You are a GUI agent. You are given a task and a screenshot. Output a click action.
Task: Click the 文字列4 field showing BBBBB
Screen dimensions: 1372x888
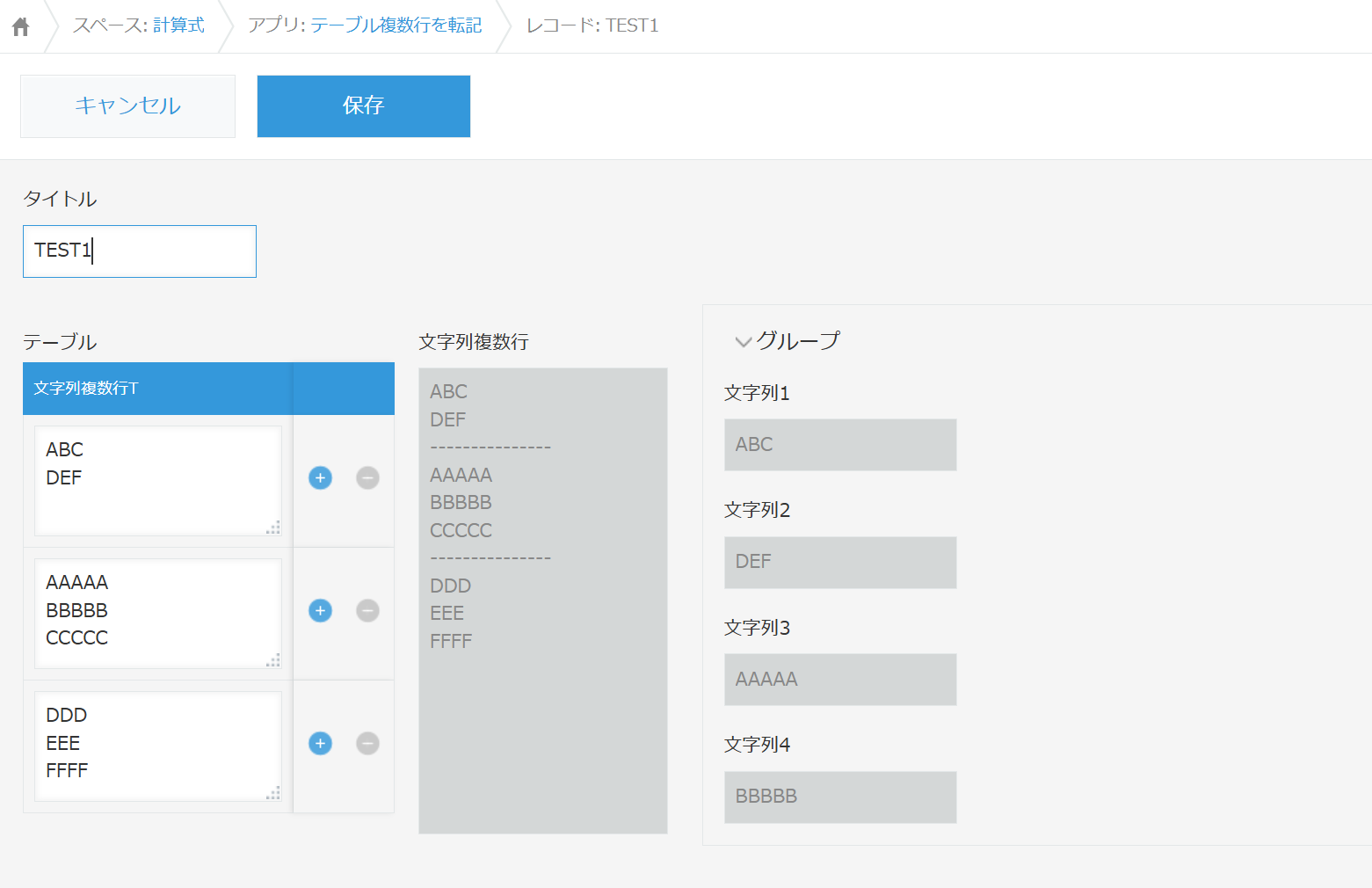840,797
